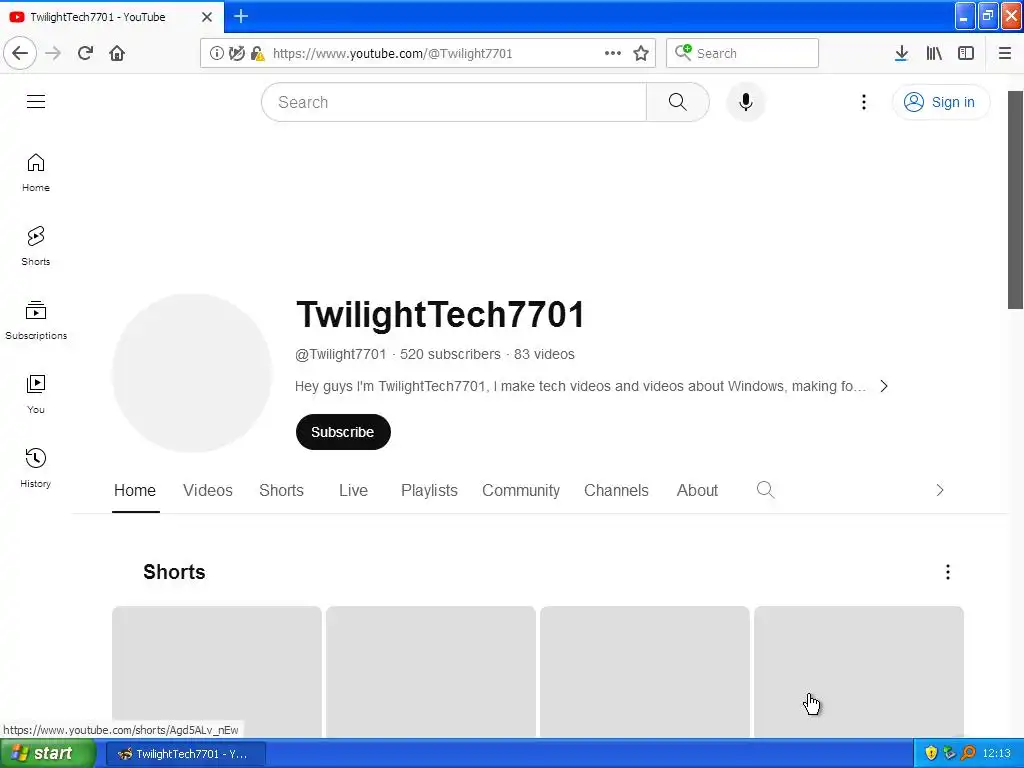Close the TwilightTech7701 YouTube tab
This screenshot has width=1024, height=768.
coord(207,17)
